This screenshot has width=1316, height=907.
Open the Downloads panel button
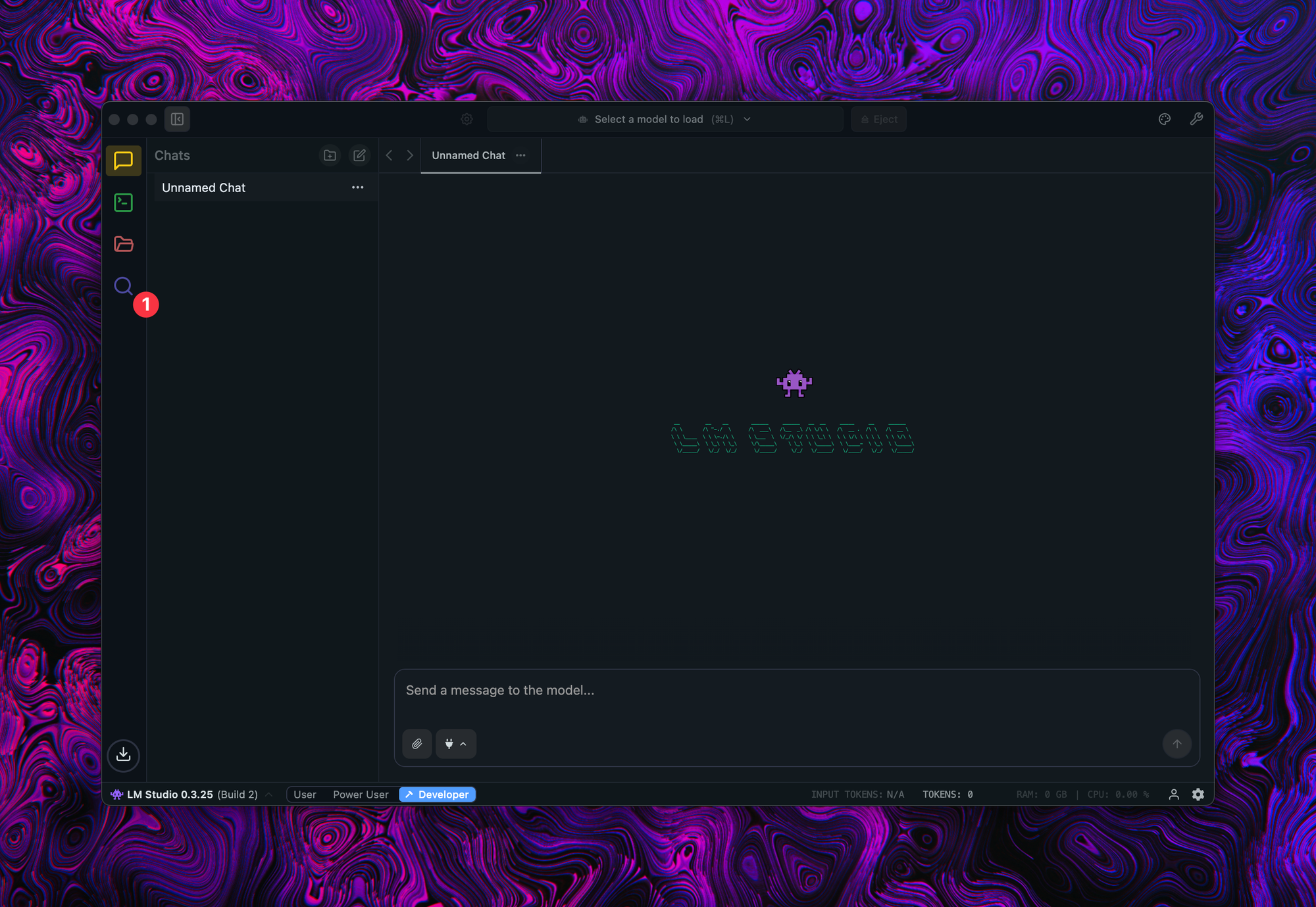click(123, 754)
